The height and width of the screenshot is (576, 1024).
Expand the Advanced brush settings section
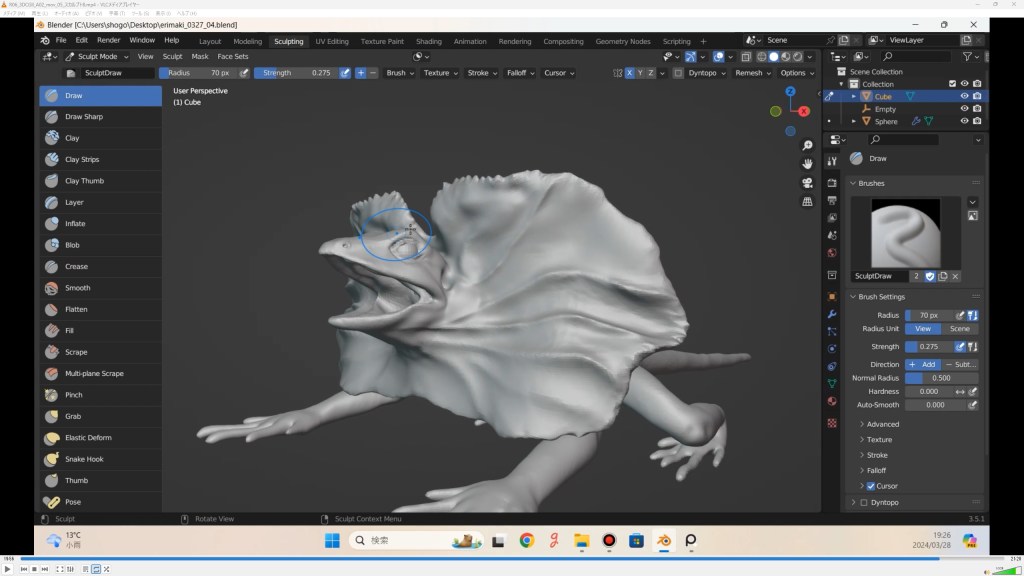pyautogui.click(x=882, y=424)
